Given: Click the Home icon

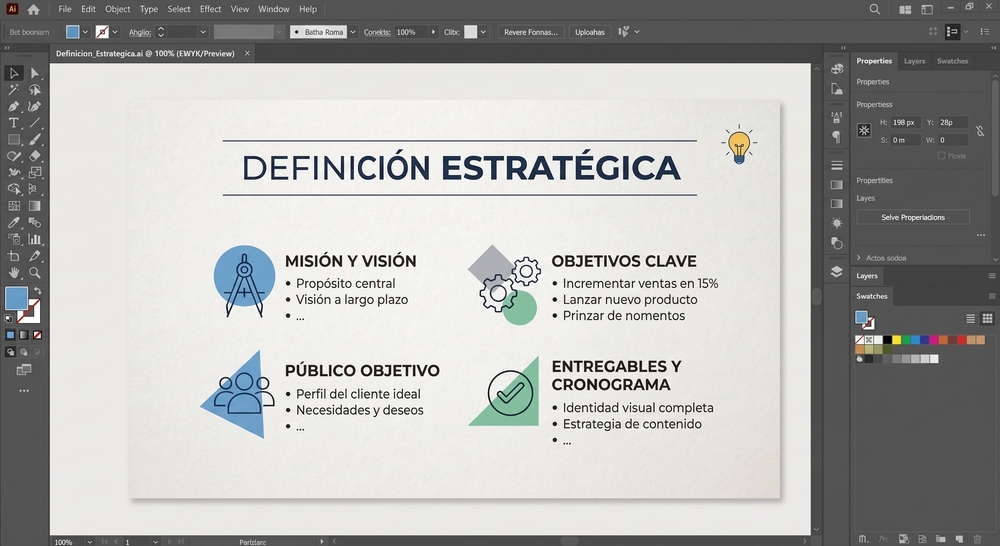Looking at the screenshot, I should 33,9.
